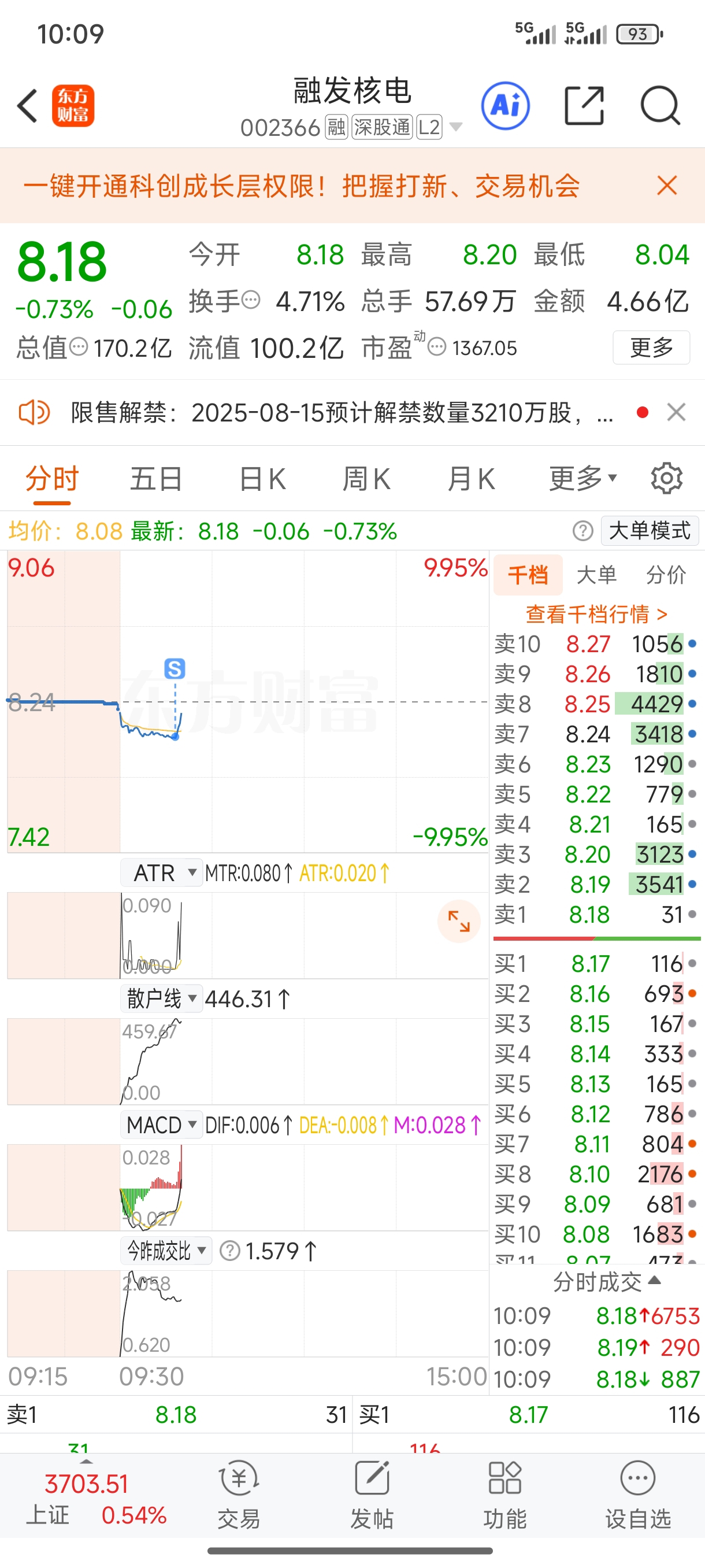
Task: Tap the L2 level badge
Action: click(x=429, y=127)
